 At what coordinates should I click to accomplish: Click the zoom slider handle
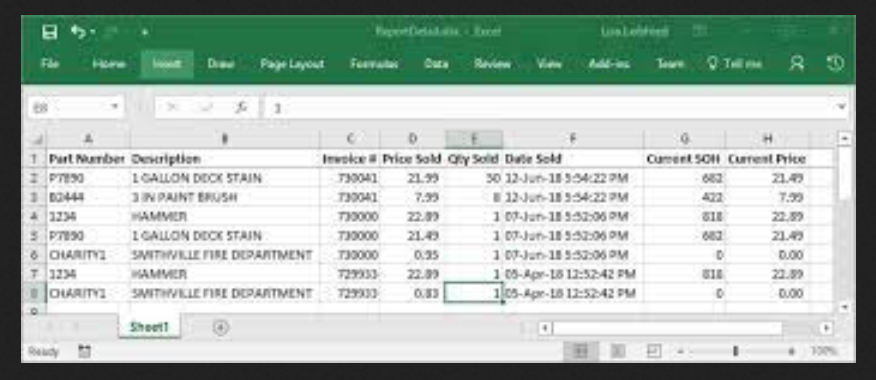coord(736,351)
